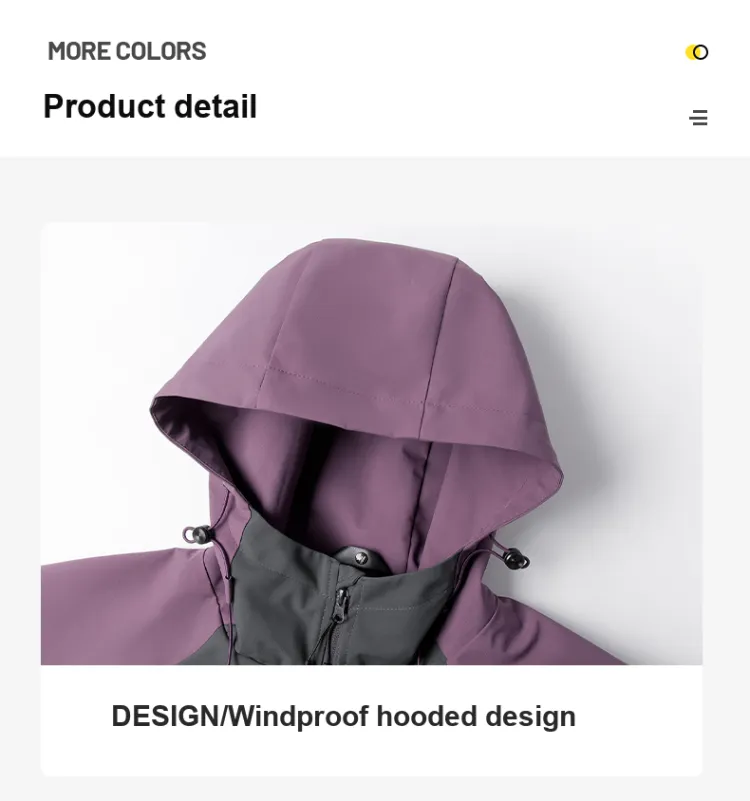Click the black outlined circle of the color icon

(701, 52)
